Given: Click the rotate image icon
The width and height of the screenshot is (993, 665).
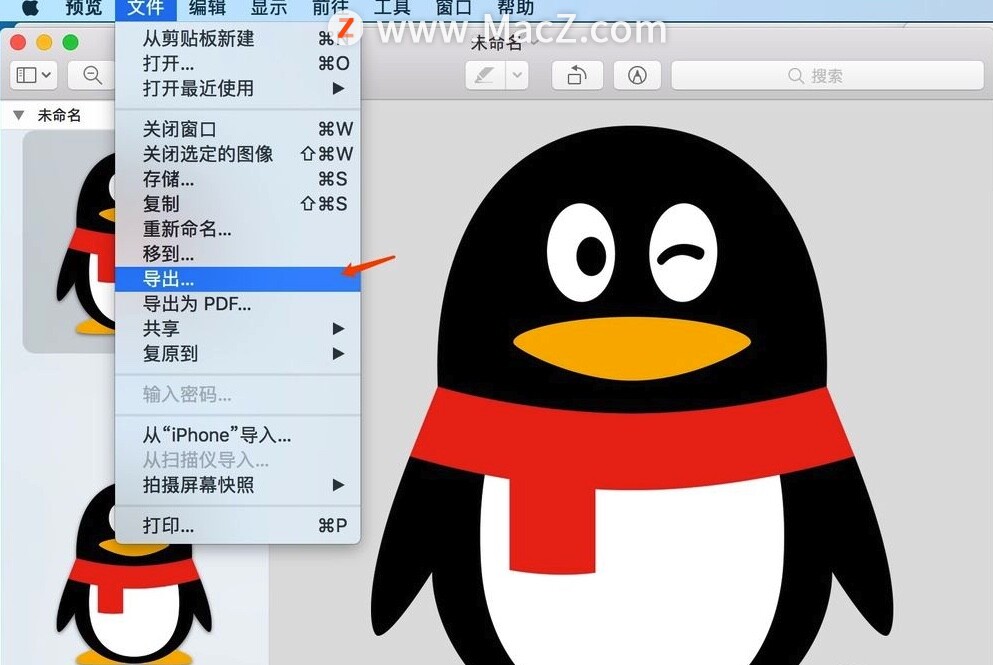Looking at the screenshot, I should [576, 76].
